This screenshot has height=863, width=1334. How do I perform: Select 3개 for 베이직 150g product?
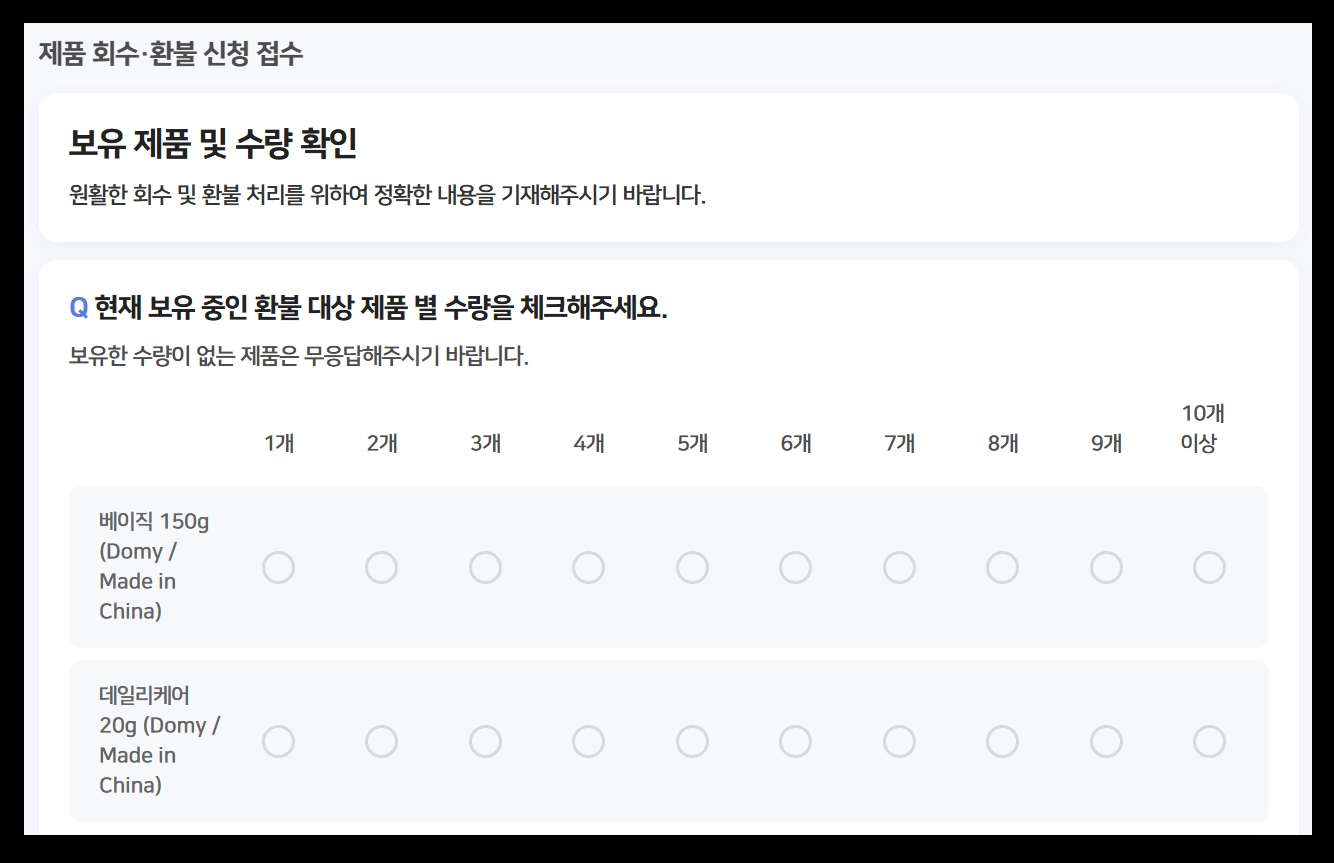pyautogui.click(x=486, y=567)
